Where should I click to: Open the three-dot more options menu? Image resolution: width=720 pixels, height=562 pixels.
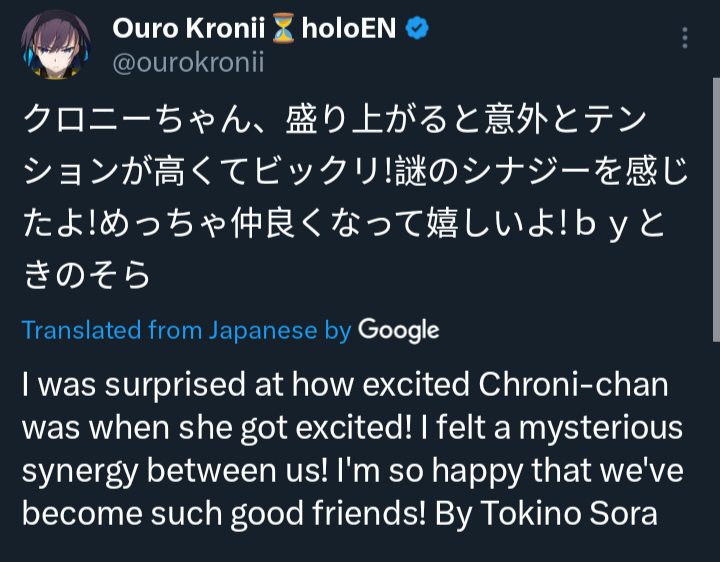click(685, 38)
